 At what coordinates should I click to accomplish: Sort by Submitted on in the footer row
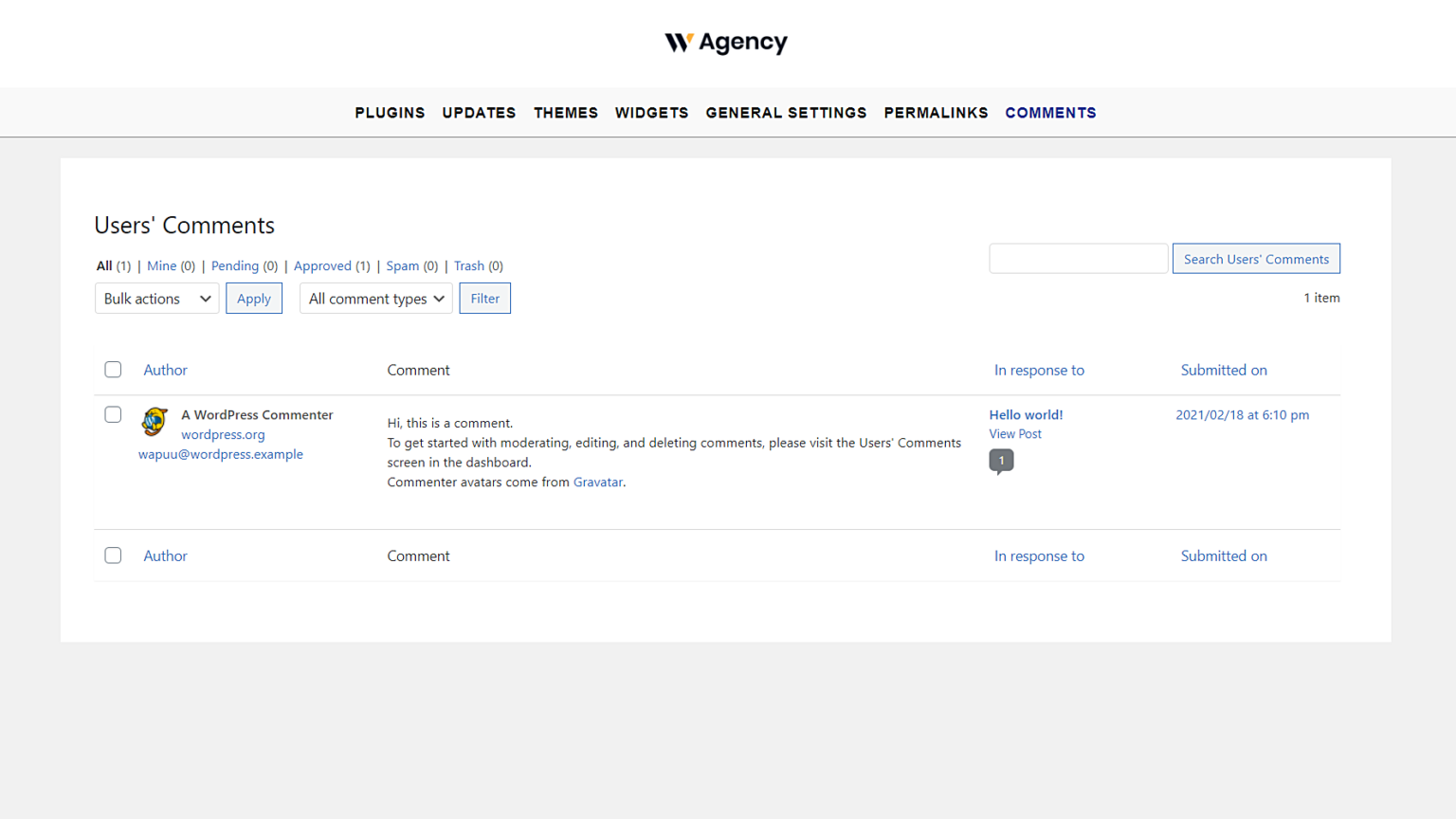pyautogui.click(x=1224, y=556)
